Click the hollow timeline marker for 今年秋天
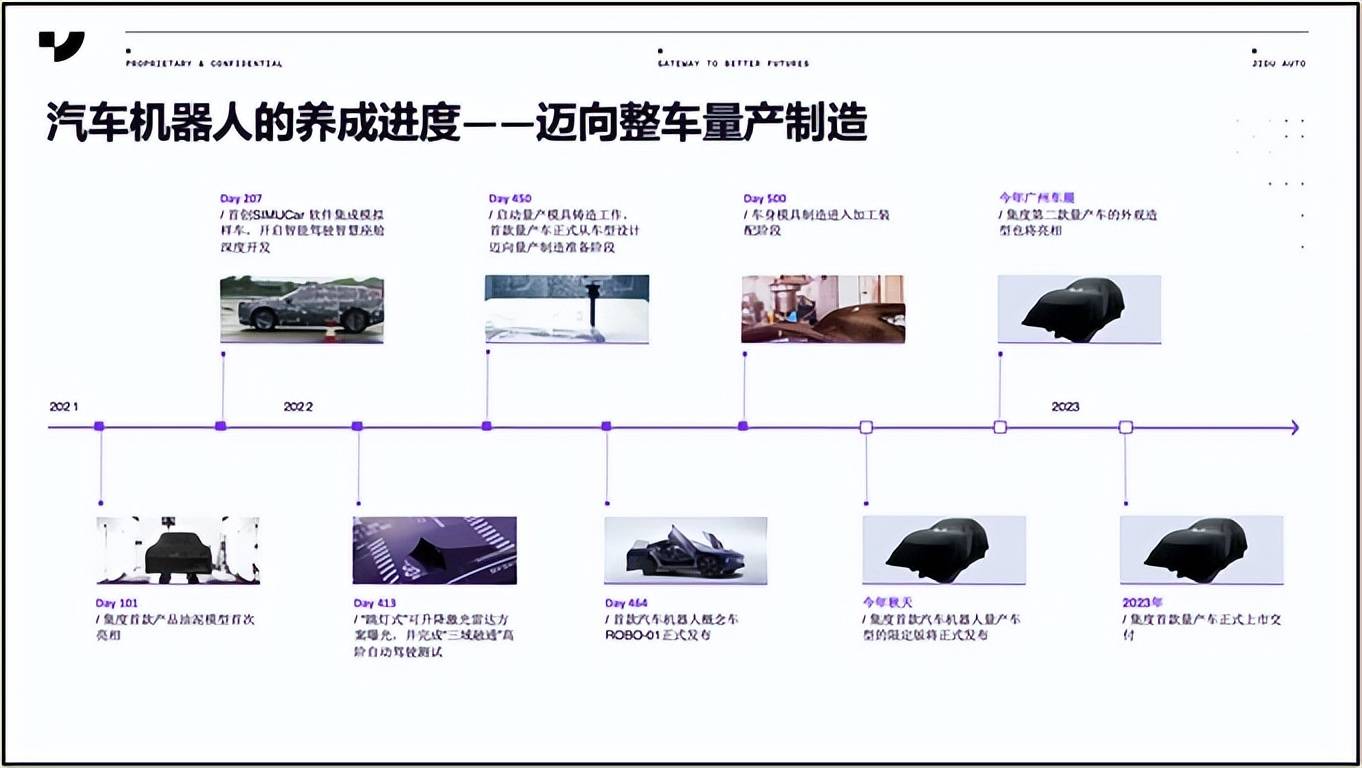 (866, 427)
